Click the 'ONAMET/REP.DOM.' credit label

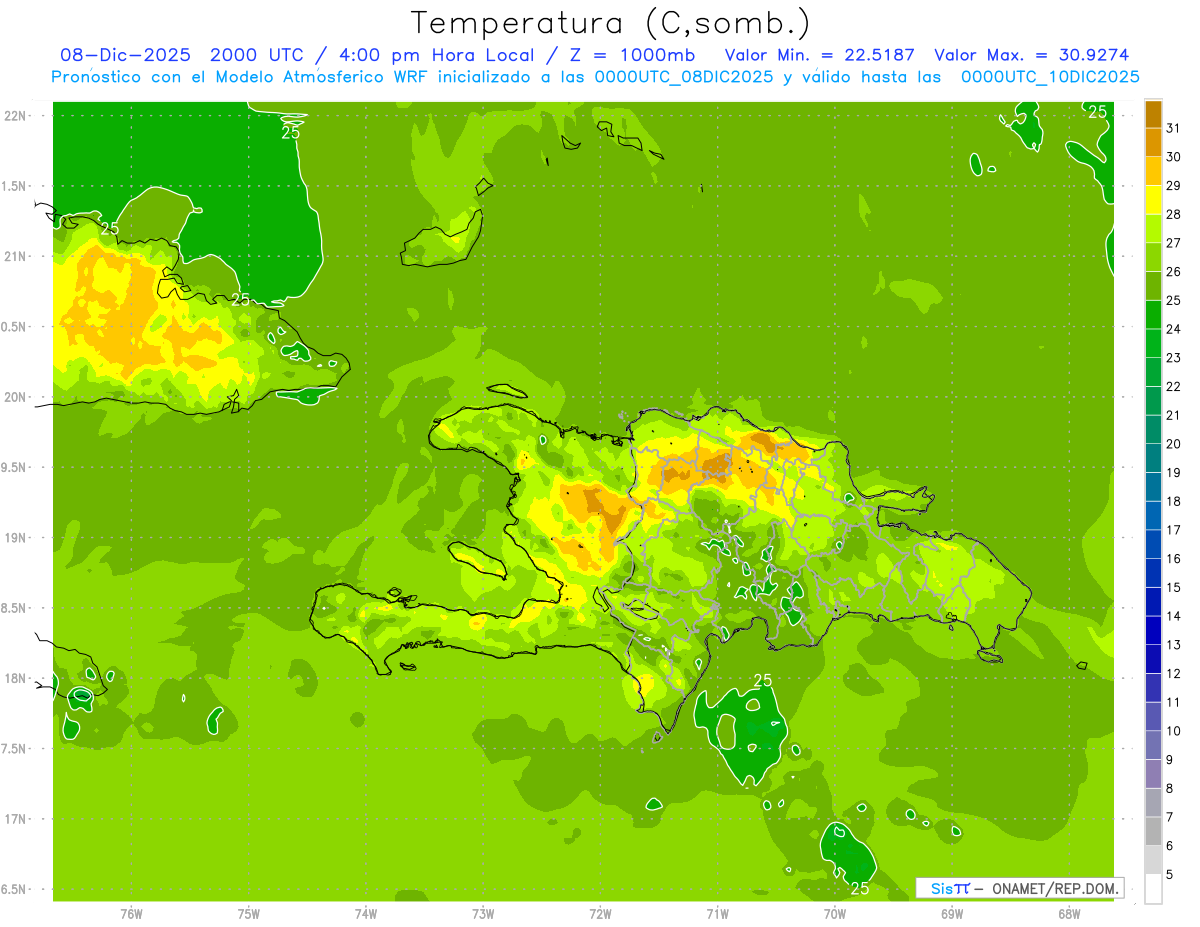click(x=1054, y=888)
